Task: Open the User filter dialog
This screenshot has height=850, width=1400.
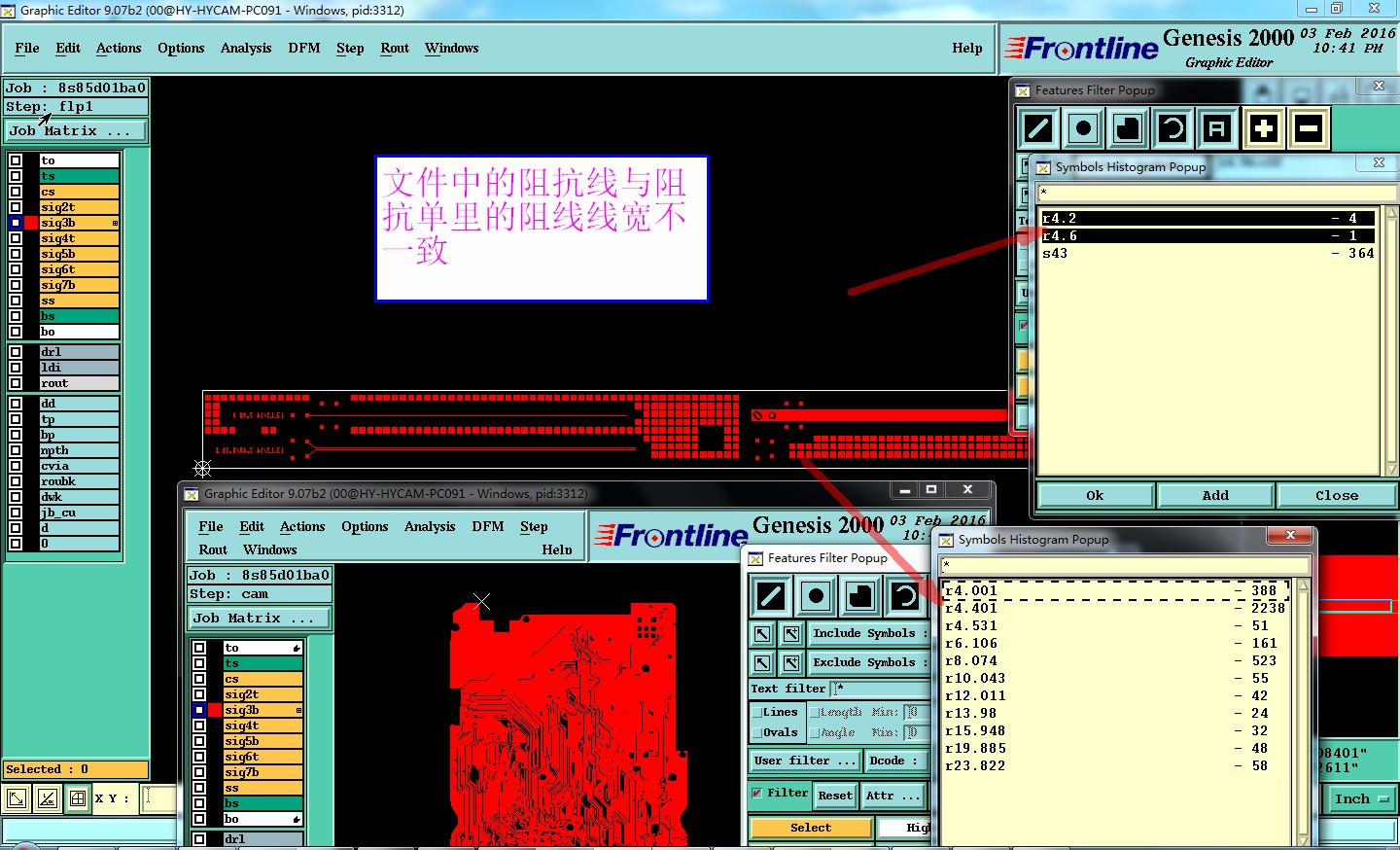Action: (804, 761)
